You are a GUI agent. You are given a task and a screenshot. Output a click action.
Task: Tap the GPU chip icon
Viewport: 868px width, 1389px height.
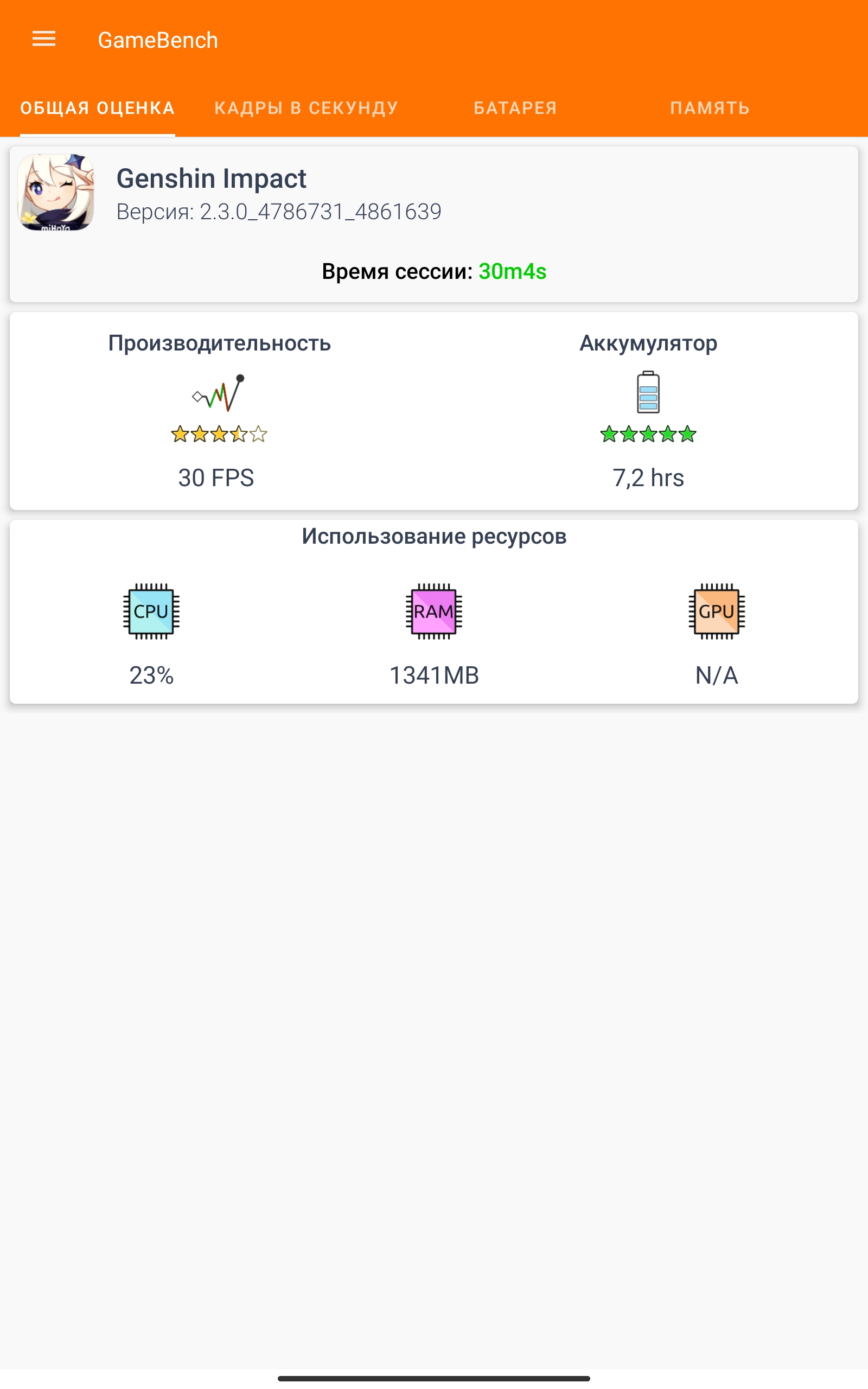pos(717,611)
